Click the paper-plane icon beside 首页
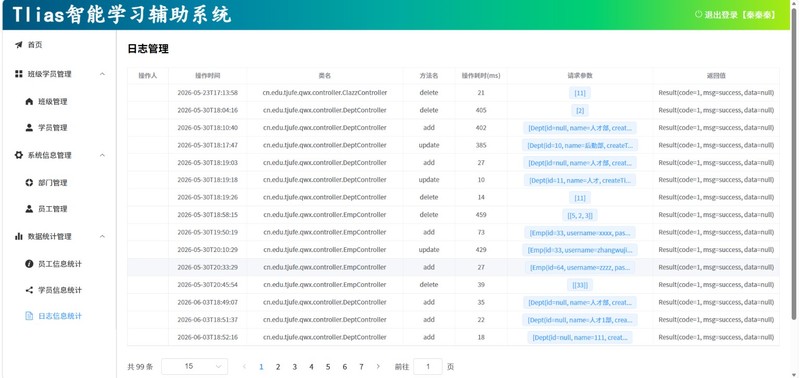The width and height of the screenshot is (800, 378). click(19, 45)
